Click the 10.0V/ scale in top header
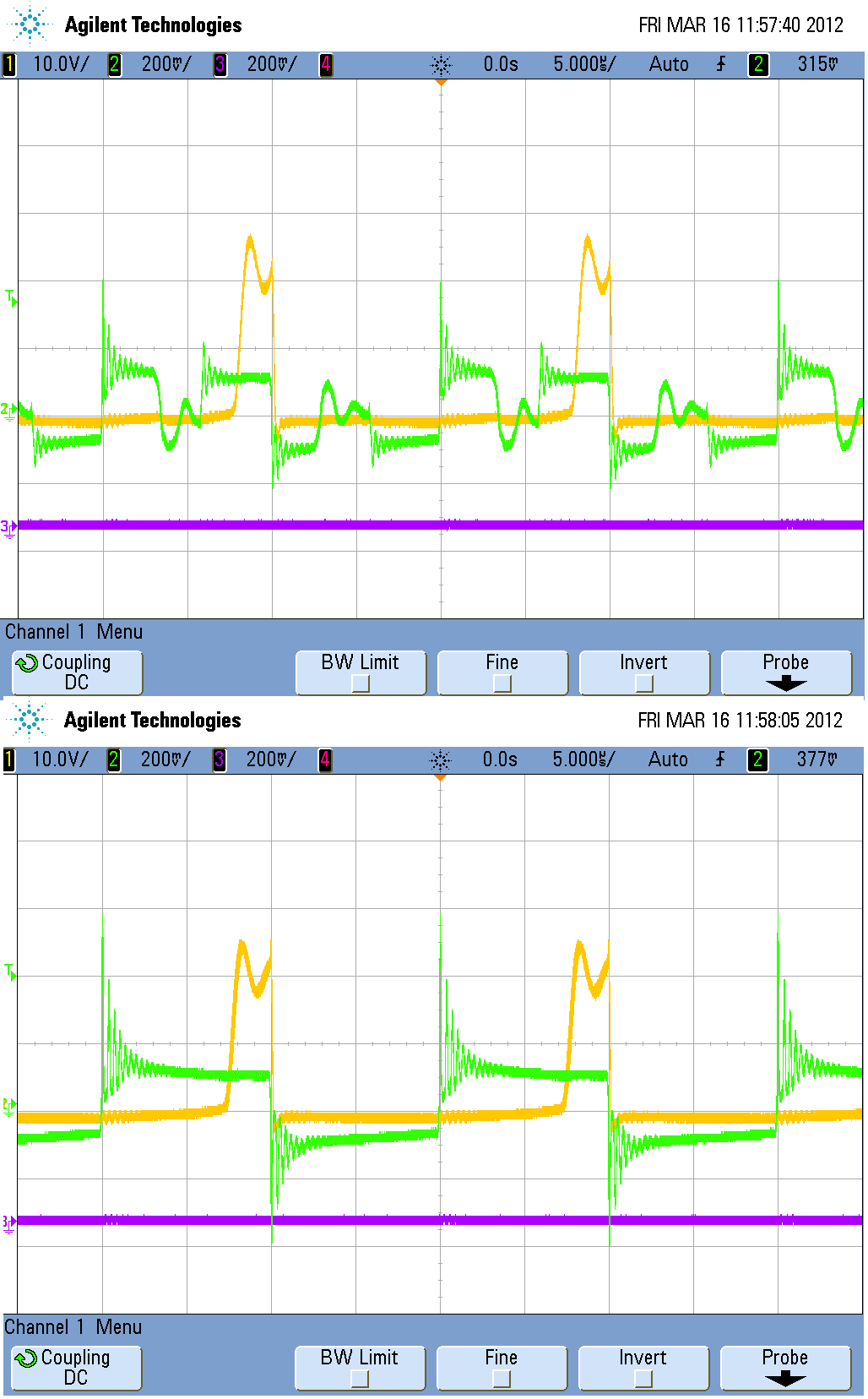The image size is (868, 1399). [61, 64]
